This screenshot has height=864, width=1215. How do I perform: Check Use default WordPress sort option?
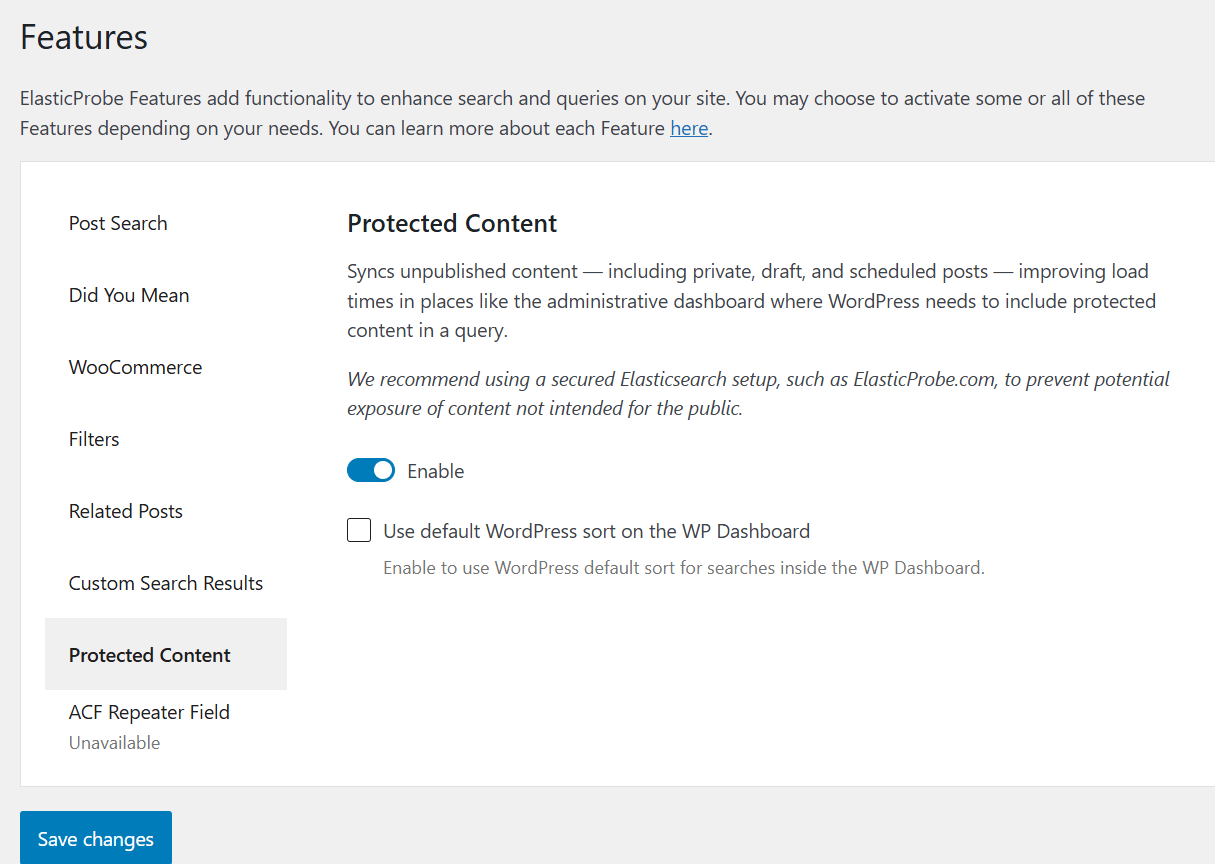[x=359, y=530]
